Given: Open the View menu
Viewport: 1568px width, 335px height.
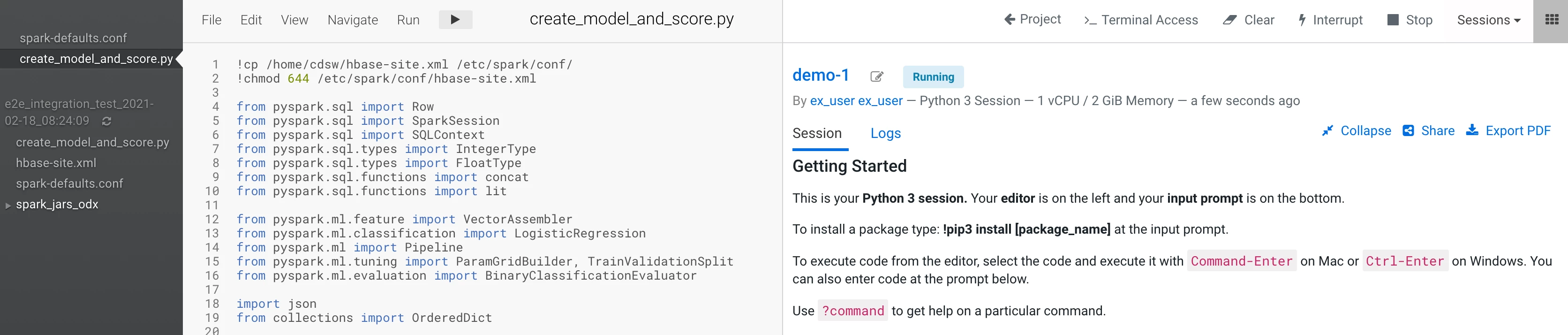Looking at the screenshot, I should point(294,20).
